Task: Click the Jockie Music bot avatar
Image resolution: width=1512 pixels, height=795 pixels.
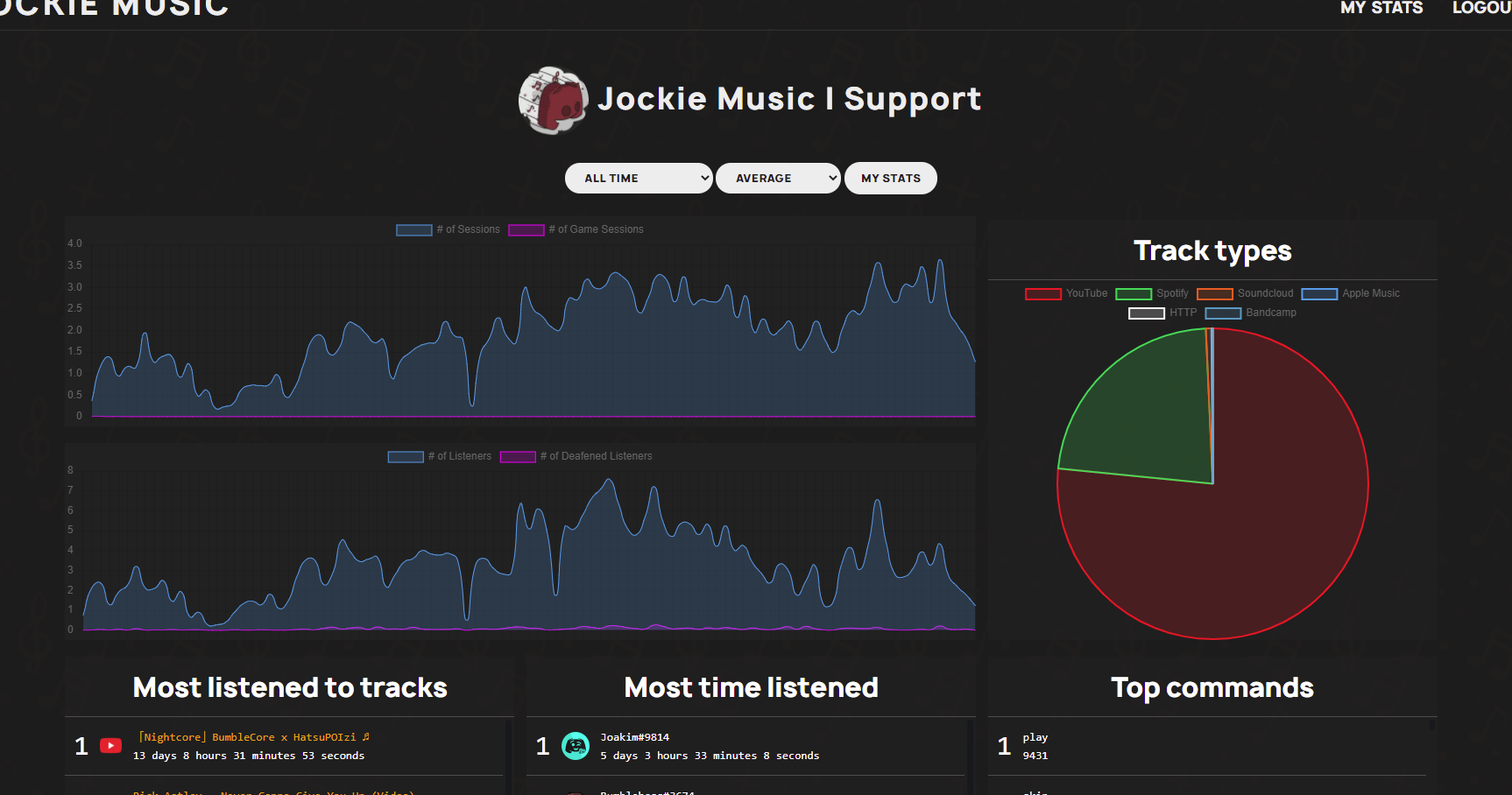Action: pyautogui.click(x=553, y=100)
